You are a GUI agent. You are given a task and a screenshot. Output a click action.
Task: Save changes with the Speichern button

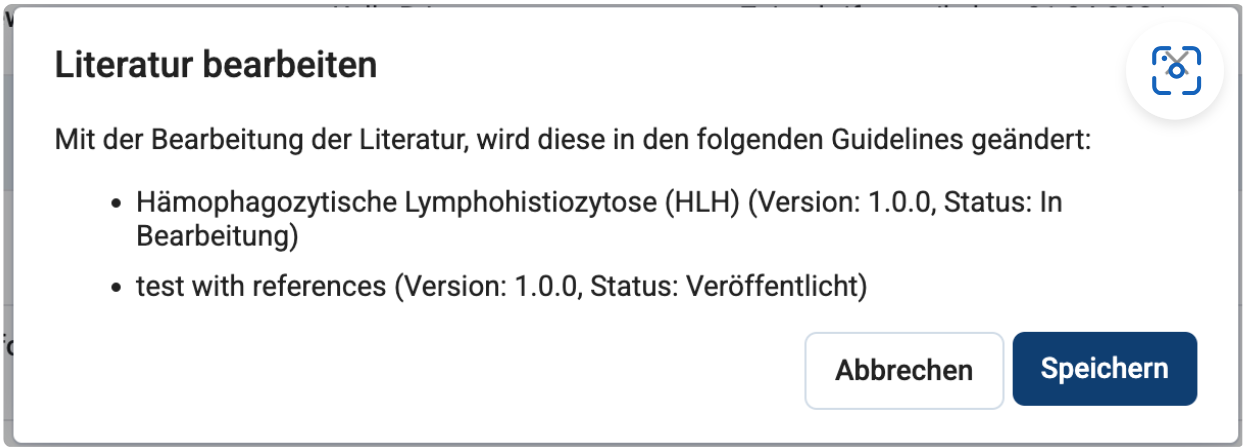[1104, 369]
